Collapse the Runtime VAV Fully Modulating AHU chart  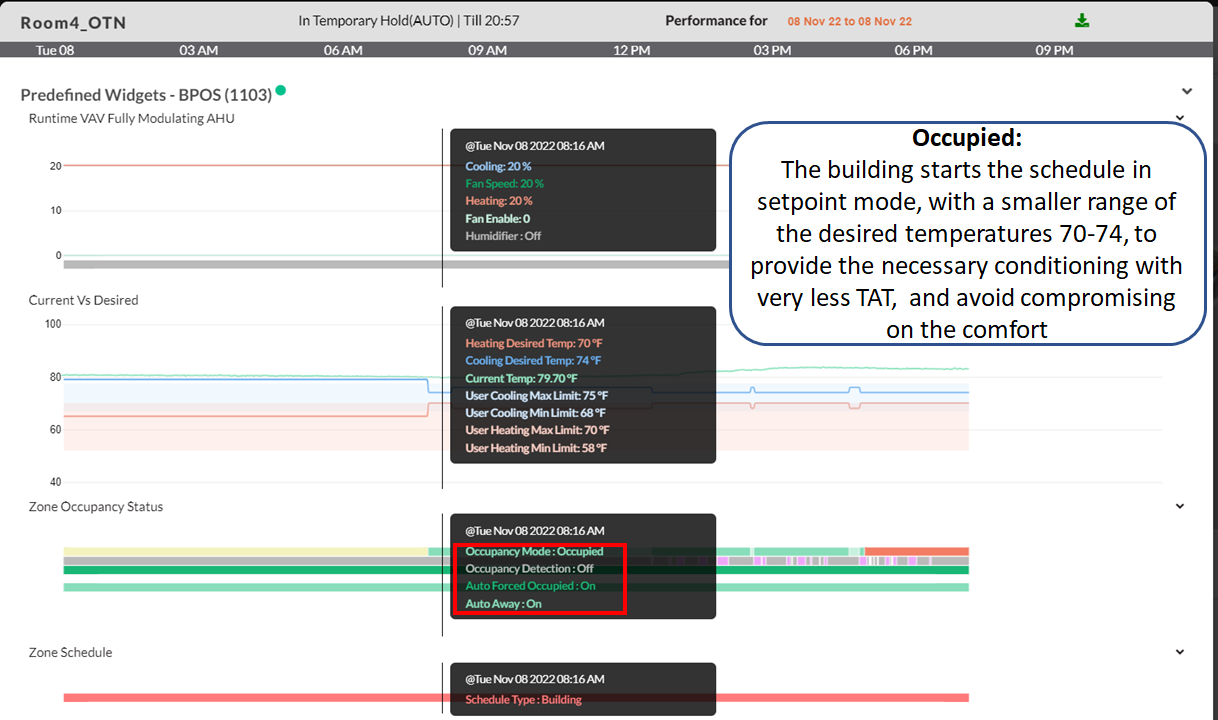(x=1180, y=117)
